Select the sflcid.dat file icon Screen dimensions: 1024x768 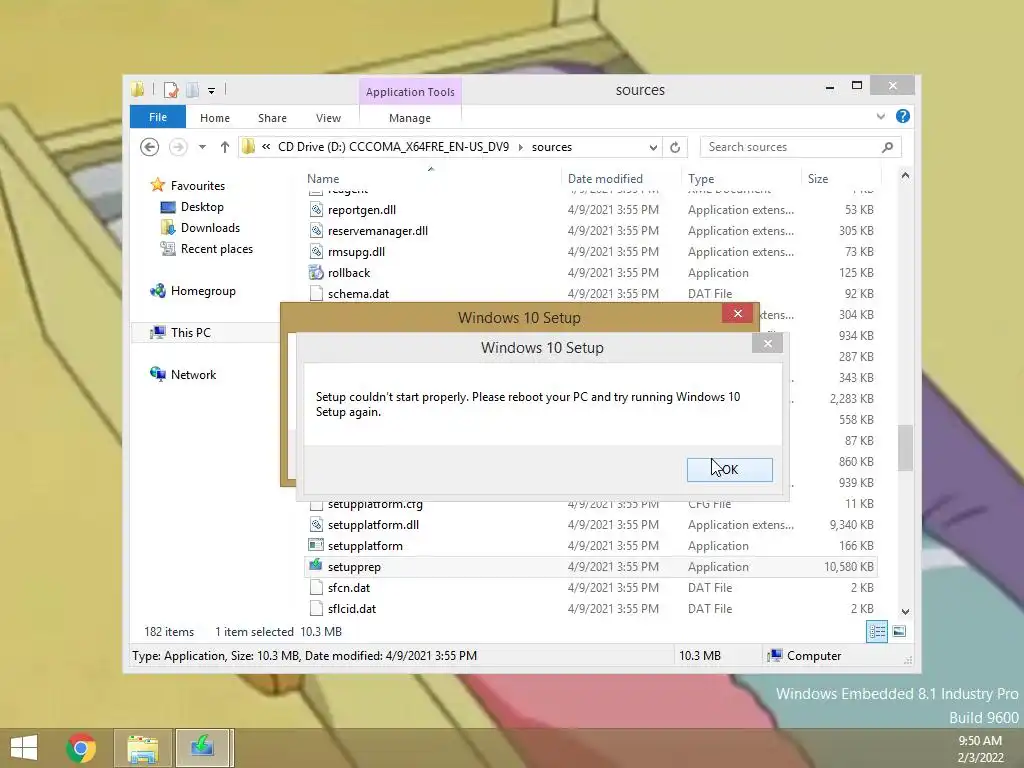point(316,609)
